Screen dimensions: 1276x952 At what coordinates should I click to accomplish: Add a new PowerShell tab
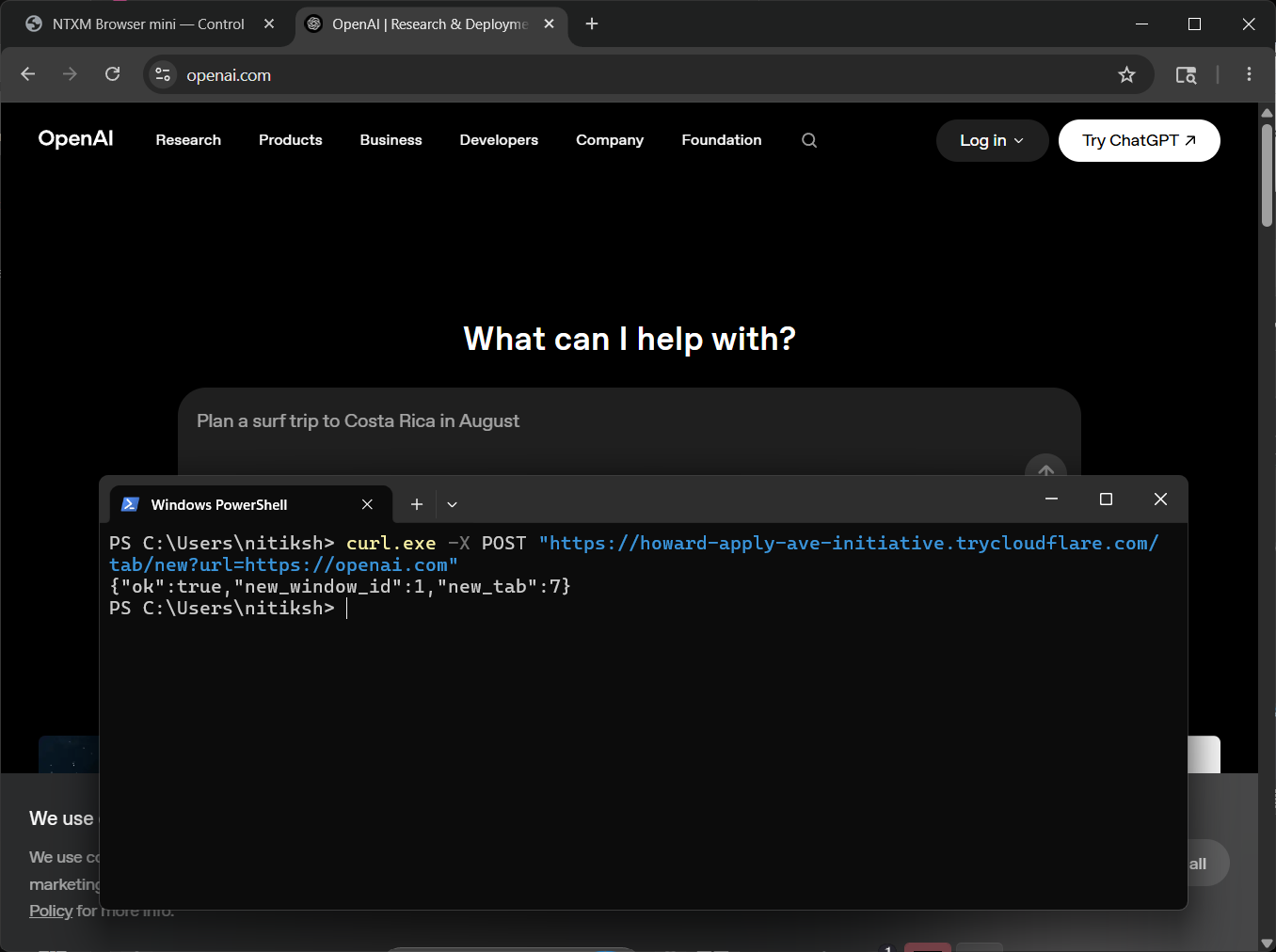(417, 504)
